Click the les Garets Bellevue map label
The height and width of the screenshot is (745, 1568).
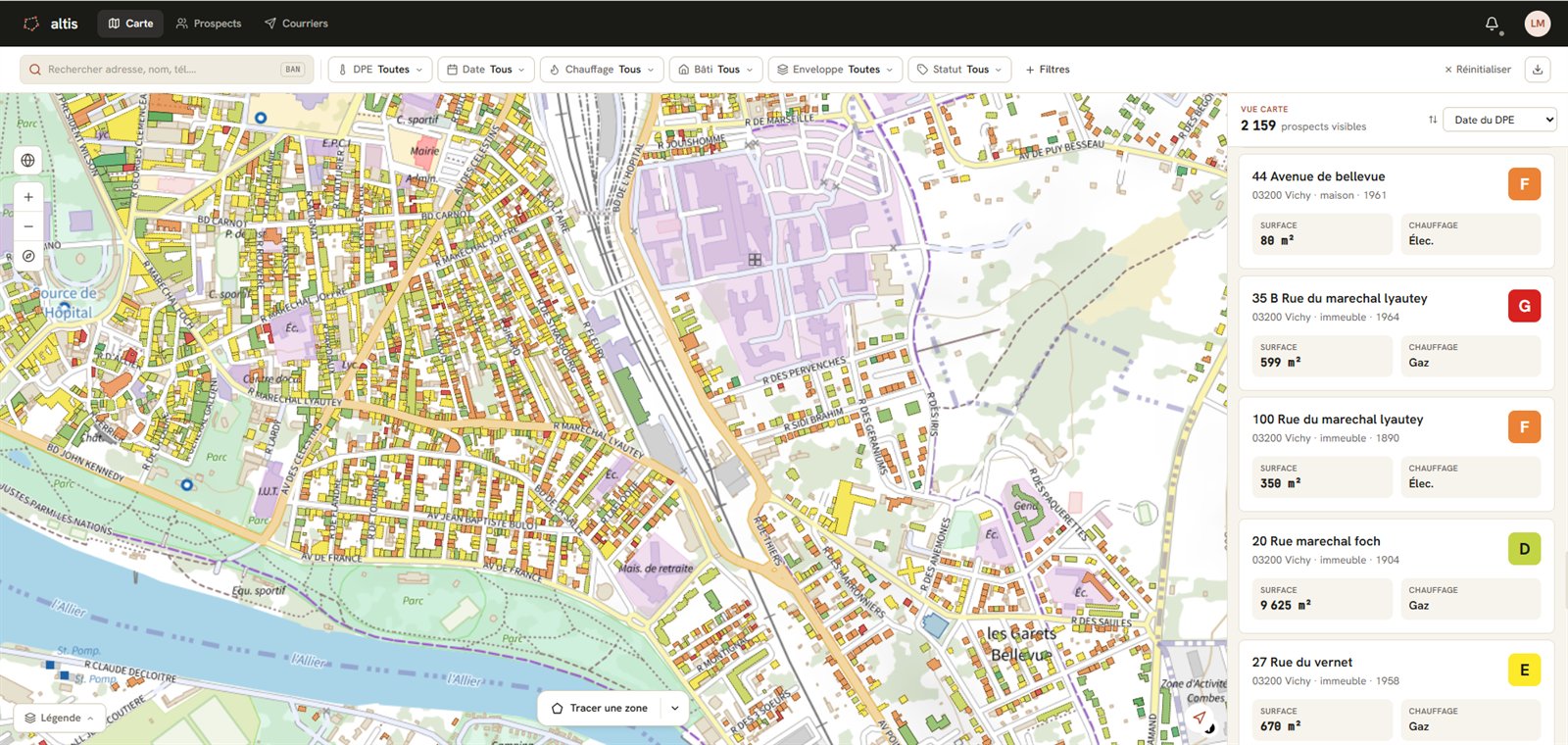[1022, 644]
